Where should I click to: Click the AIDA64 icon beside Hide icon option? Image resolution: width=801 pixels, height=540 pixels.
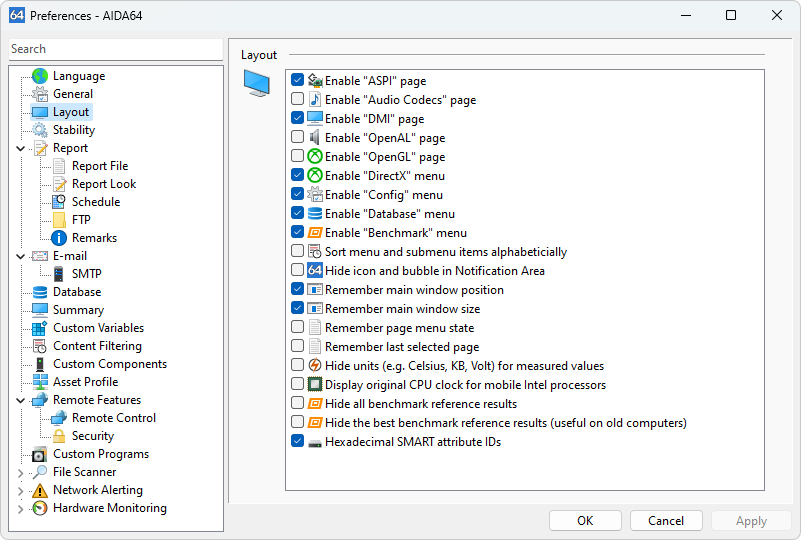click(315, 270)
